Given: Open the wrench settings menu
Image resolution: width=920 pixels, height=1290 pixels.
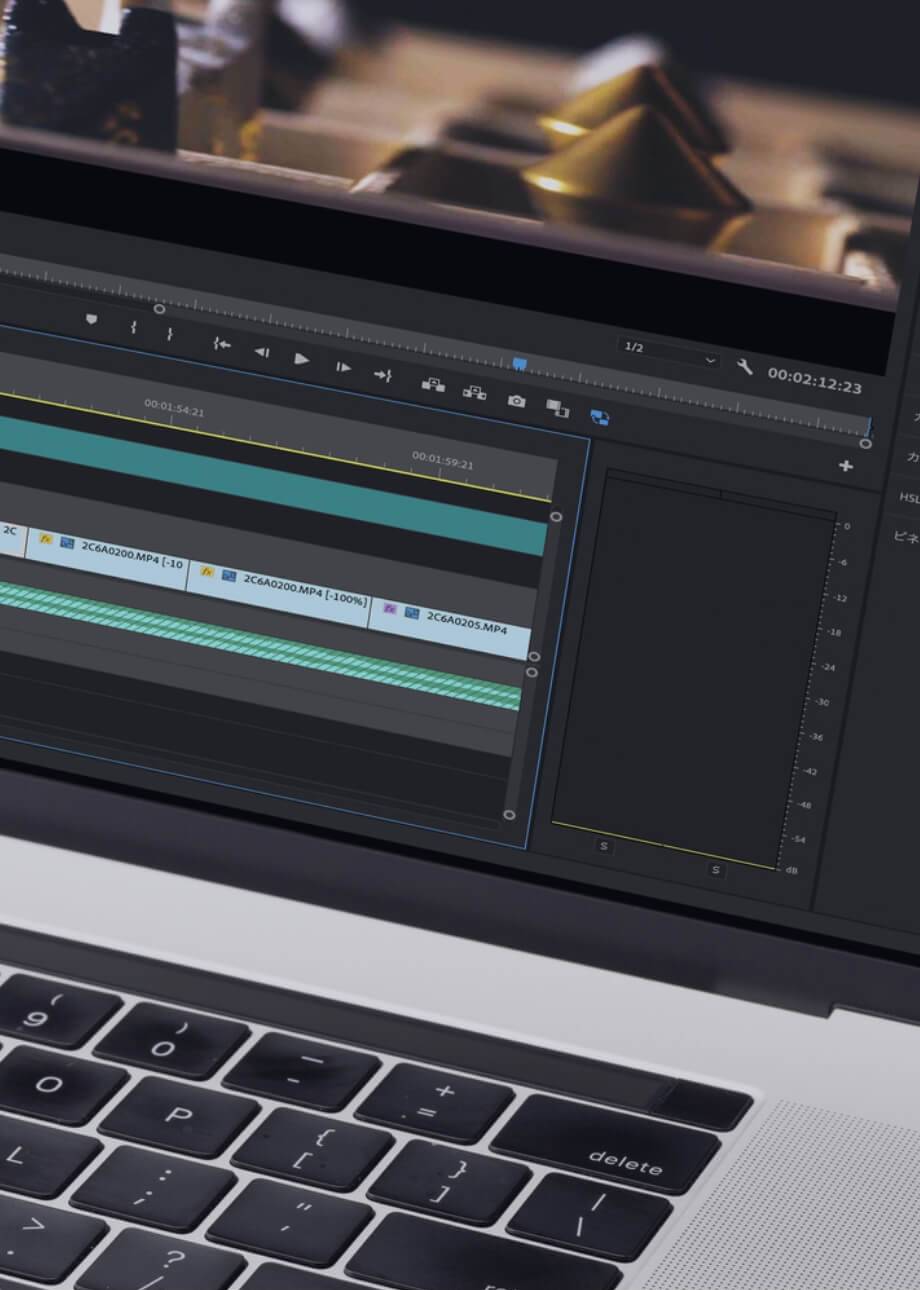Looking at the screenshot, I should pos(745,368).
